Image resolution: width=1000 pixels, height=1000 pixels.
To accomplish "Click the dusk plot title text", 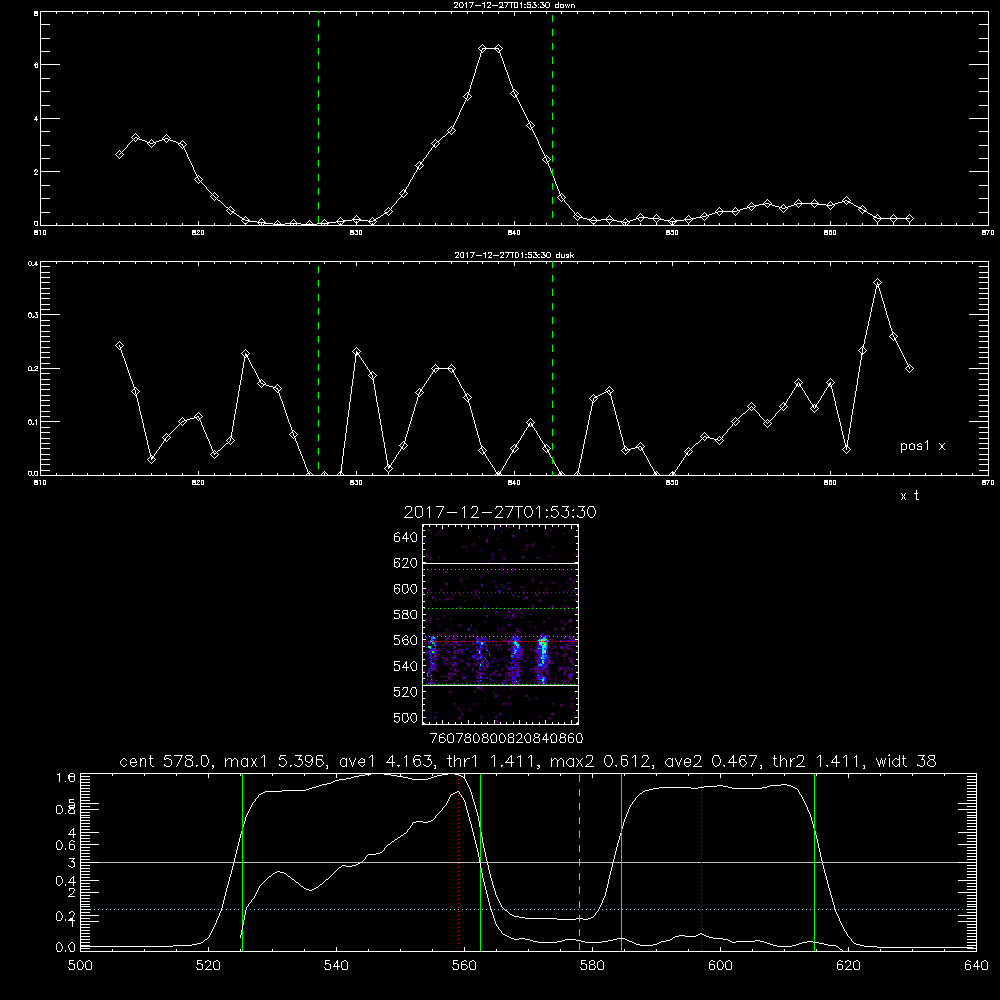I will click(x=514, y=255).
